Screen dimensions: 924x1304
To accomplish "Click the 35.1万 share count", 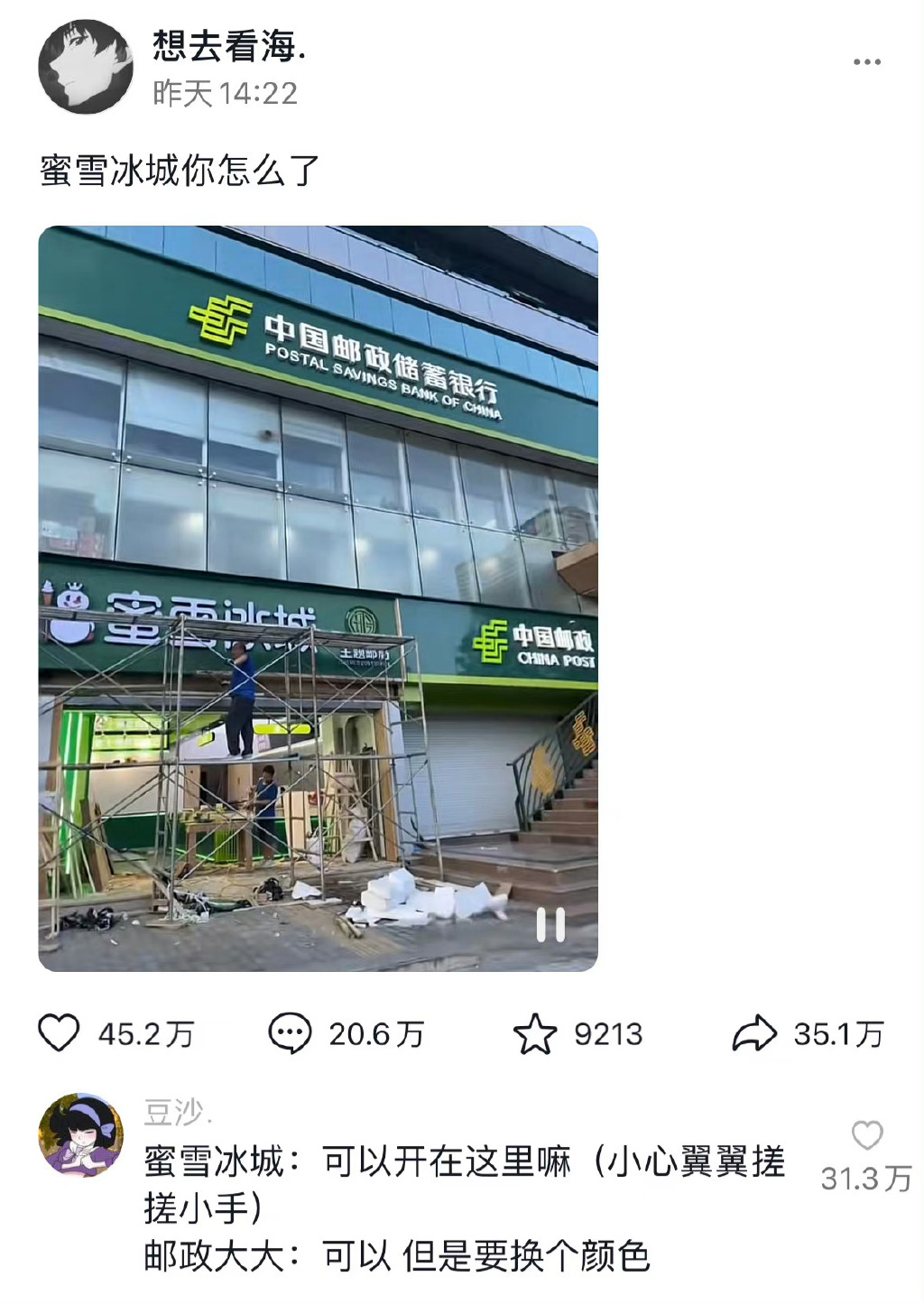I will coord(838,1034).
